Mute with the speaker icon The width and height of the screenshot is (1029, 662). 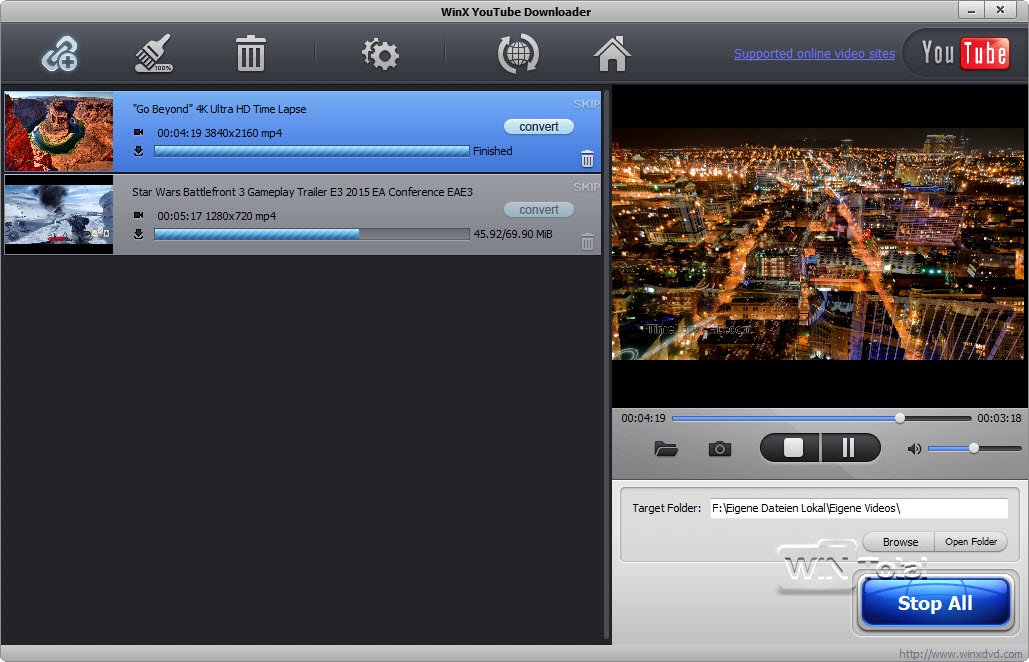[914, 449]
